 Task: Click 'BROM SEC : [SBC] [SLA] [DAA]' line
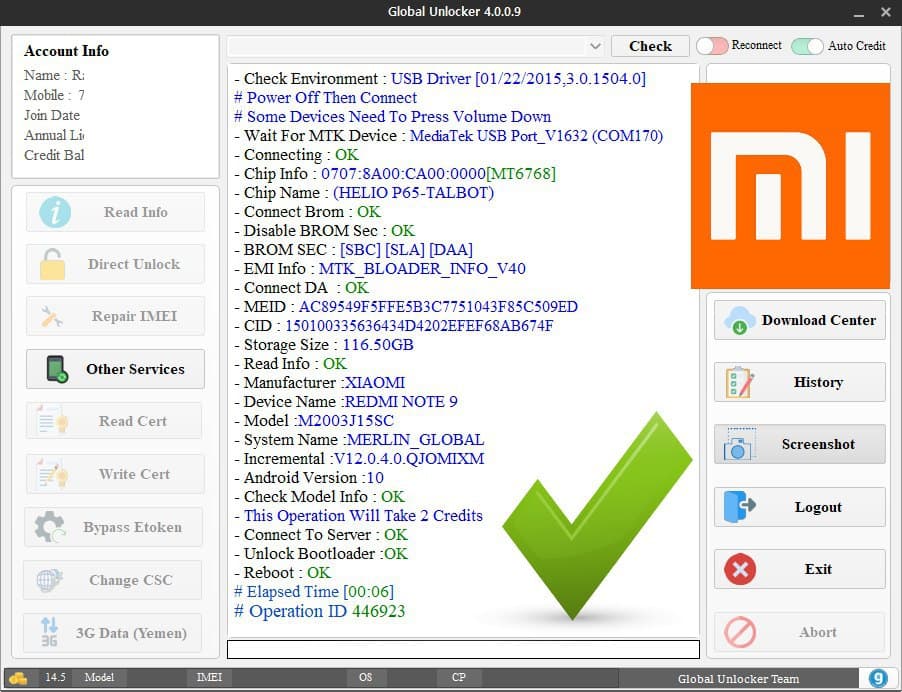click(x=353, y=250)
